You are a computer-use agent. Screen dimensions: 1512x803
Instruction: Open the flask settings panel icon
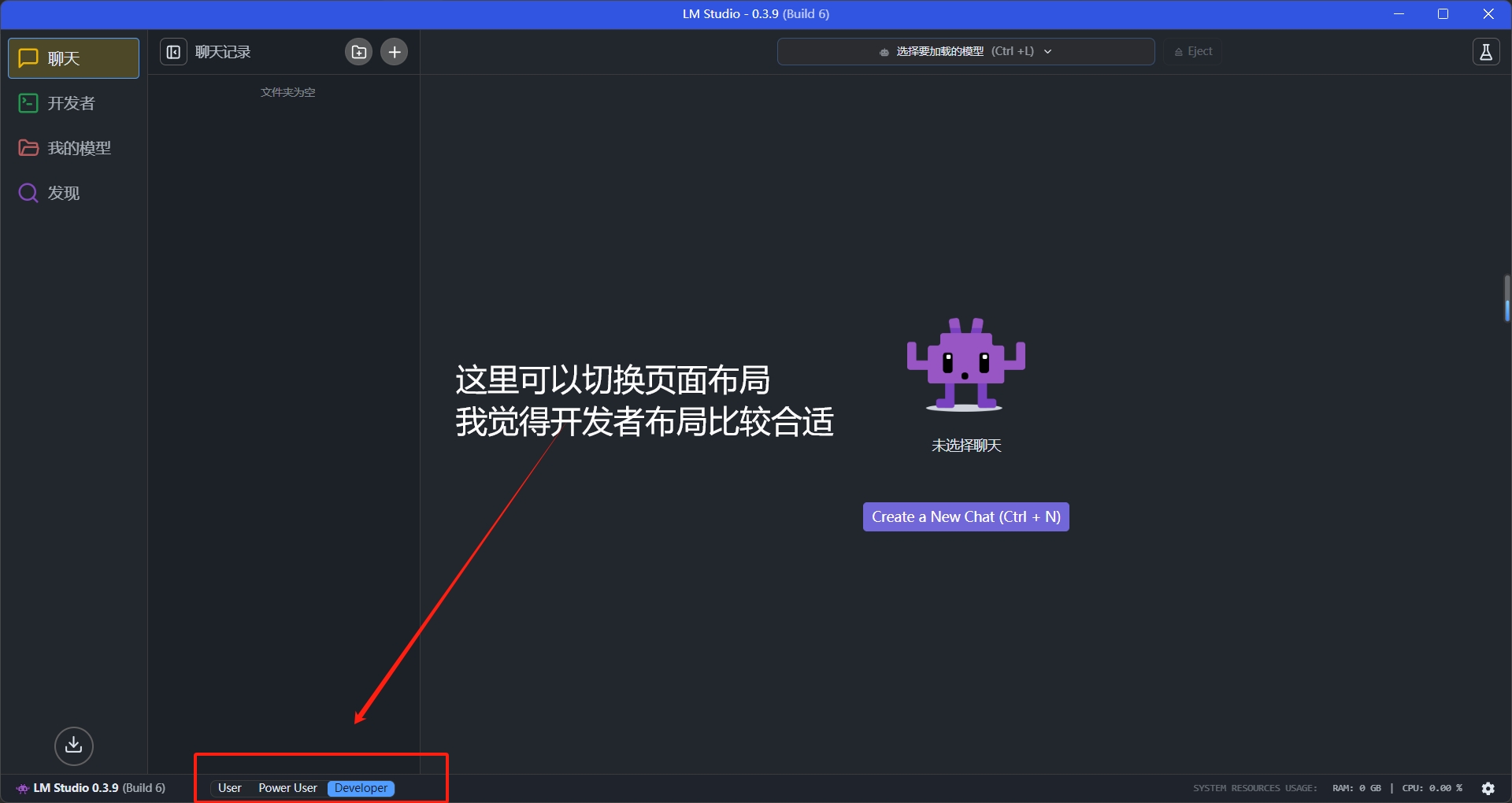1486,52
